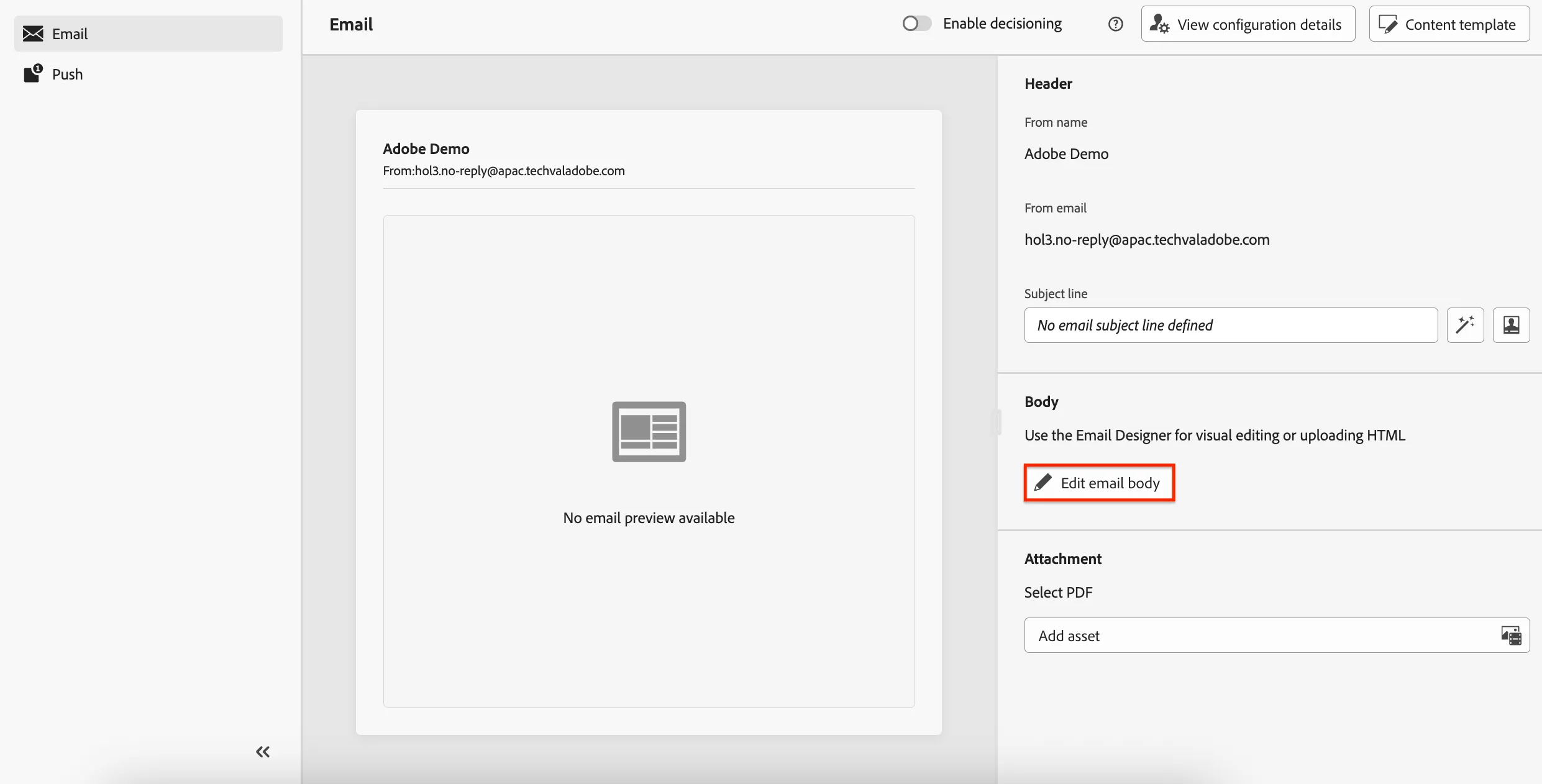The width and height of the screenshot is (1542, 784).
Task: Click Edit email body button
Action: 1099,483
